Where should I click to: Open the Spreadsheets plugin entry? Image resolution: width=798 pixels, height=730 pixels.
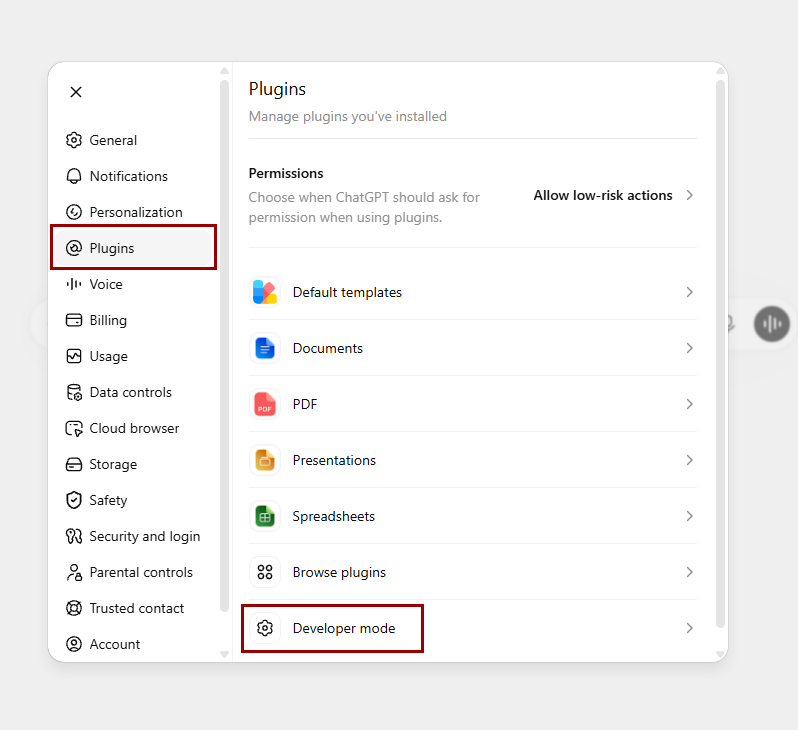coord(473,516)
